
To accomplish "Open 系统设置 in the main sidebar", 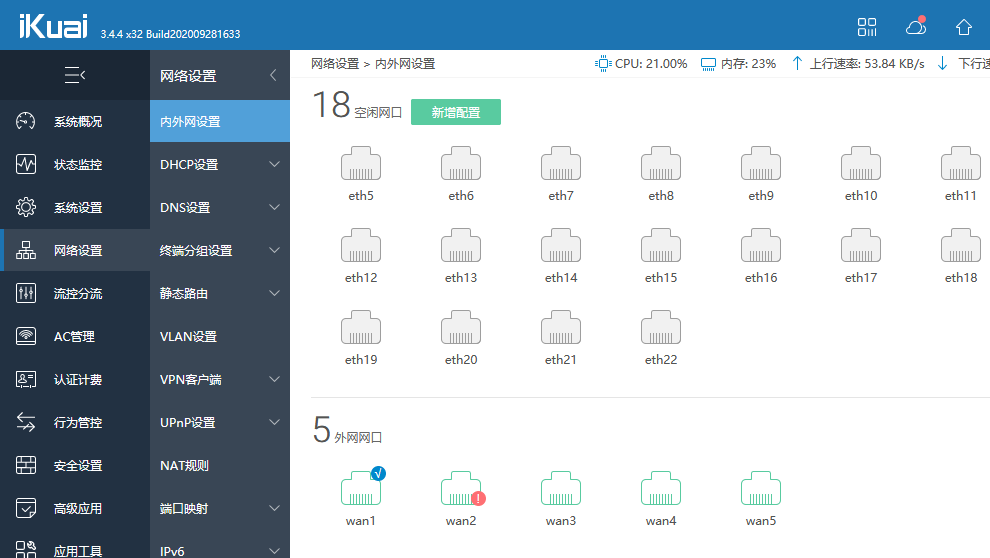I will [75, 207].
